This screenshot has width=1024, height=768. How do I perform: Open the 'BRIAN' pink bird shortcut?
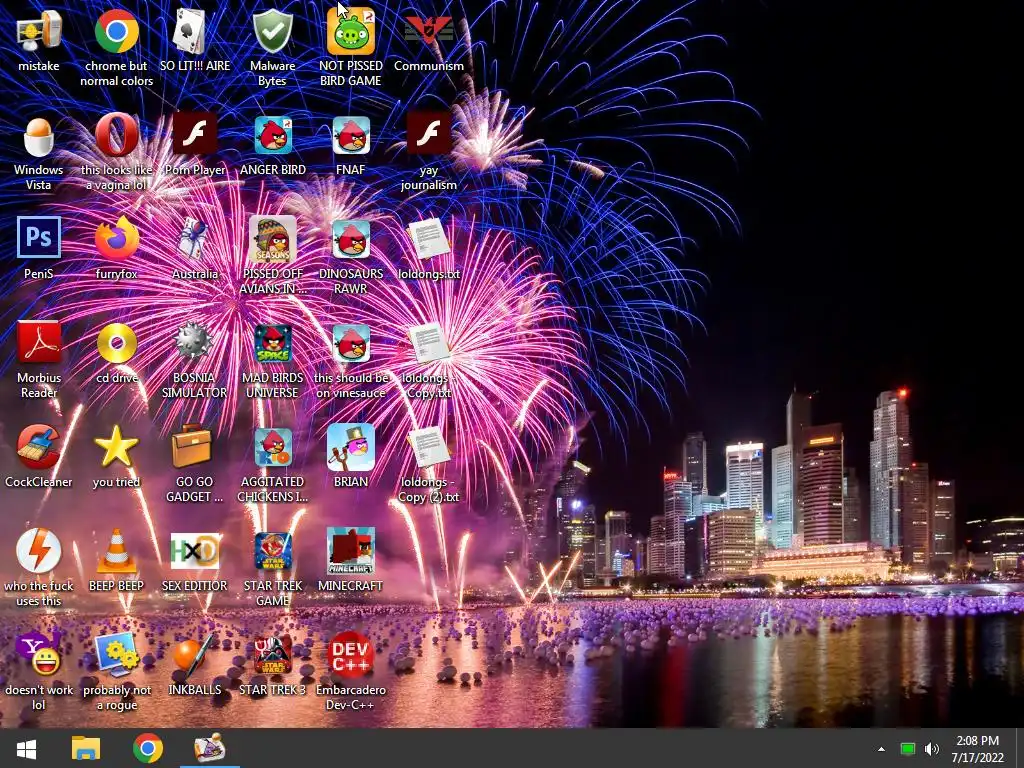point(351,447)
